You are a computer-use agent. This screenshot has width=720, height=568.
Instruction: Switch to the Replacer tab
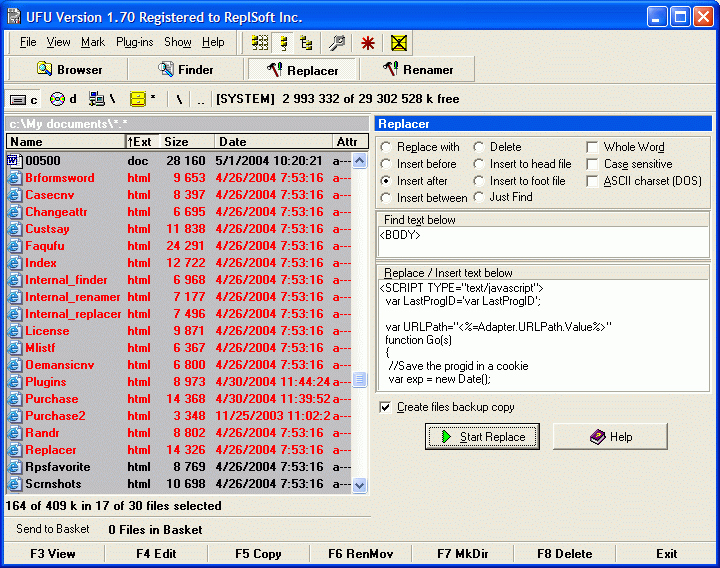(x=303, y=70)
